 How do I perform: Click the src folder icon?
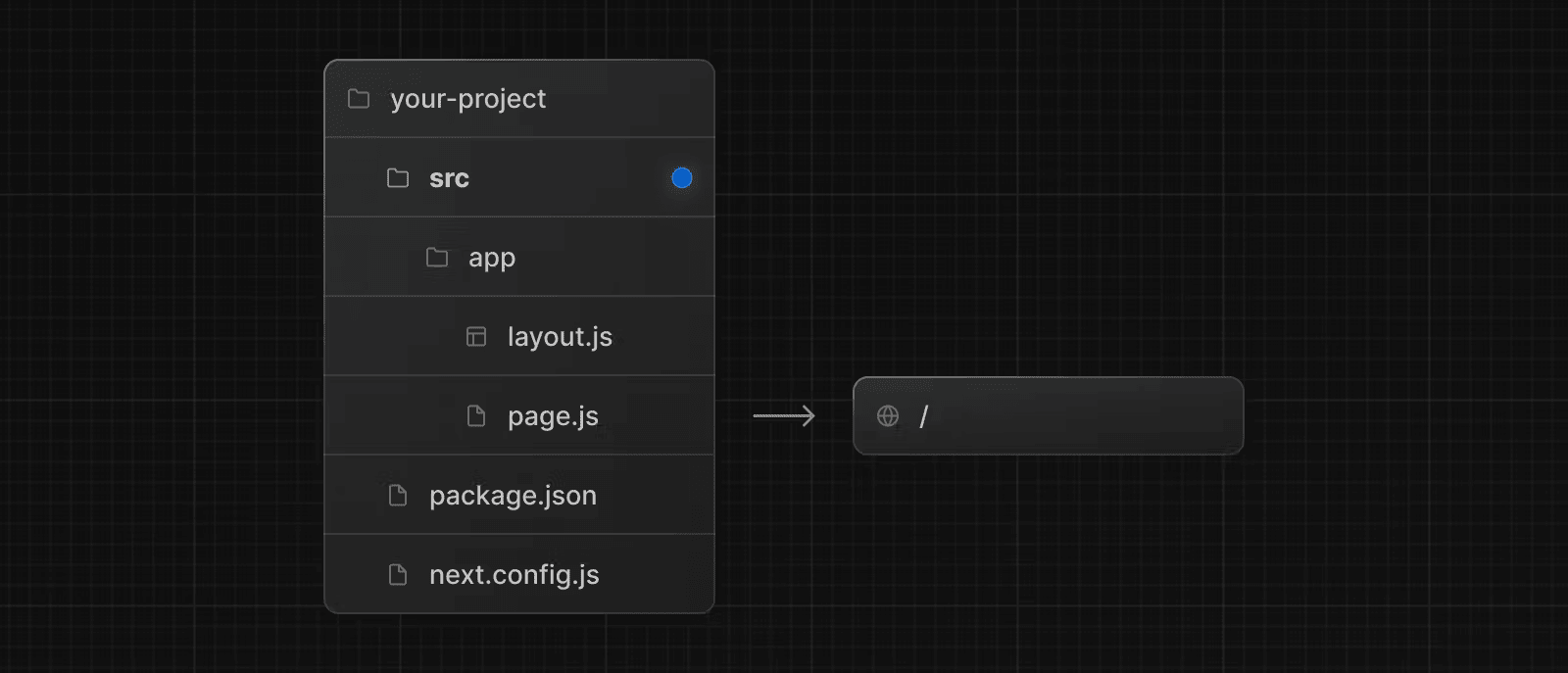tap(398, 178)
